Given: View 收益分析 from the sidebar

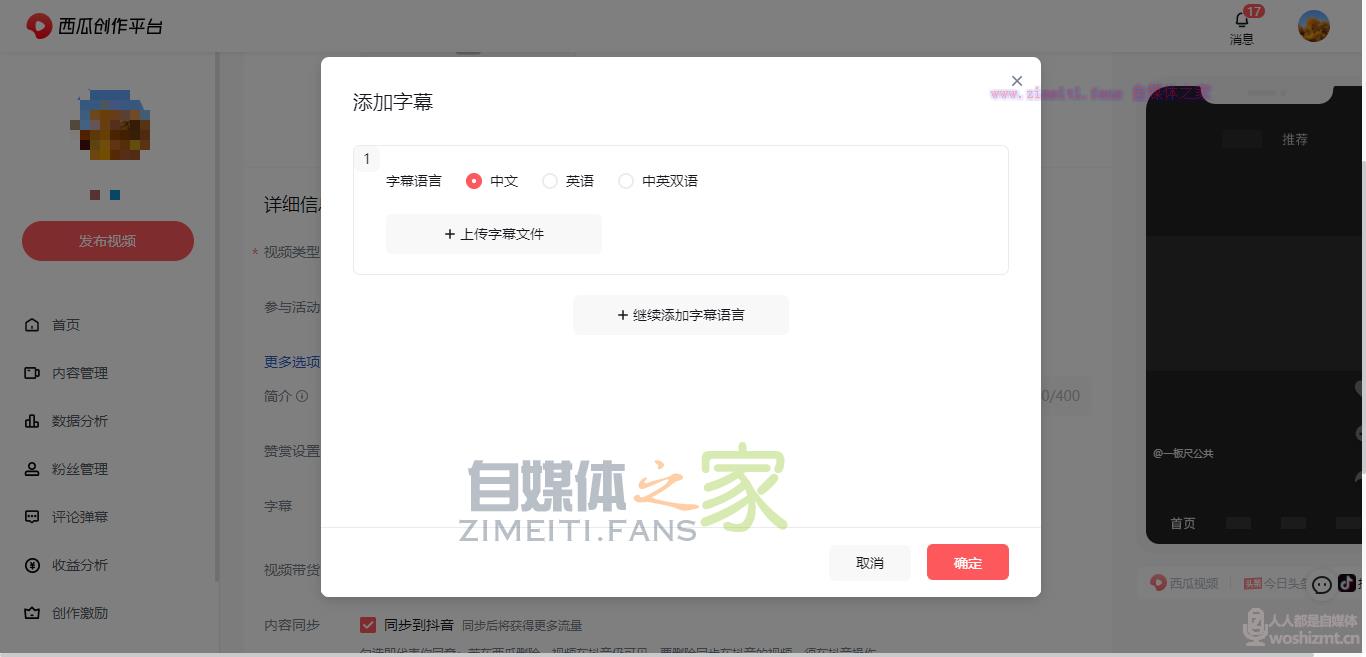Looking at the screenshot, I should (x=78, y=564).
